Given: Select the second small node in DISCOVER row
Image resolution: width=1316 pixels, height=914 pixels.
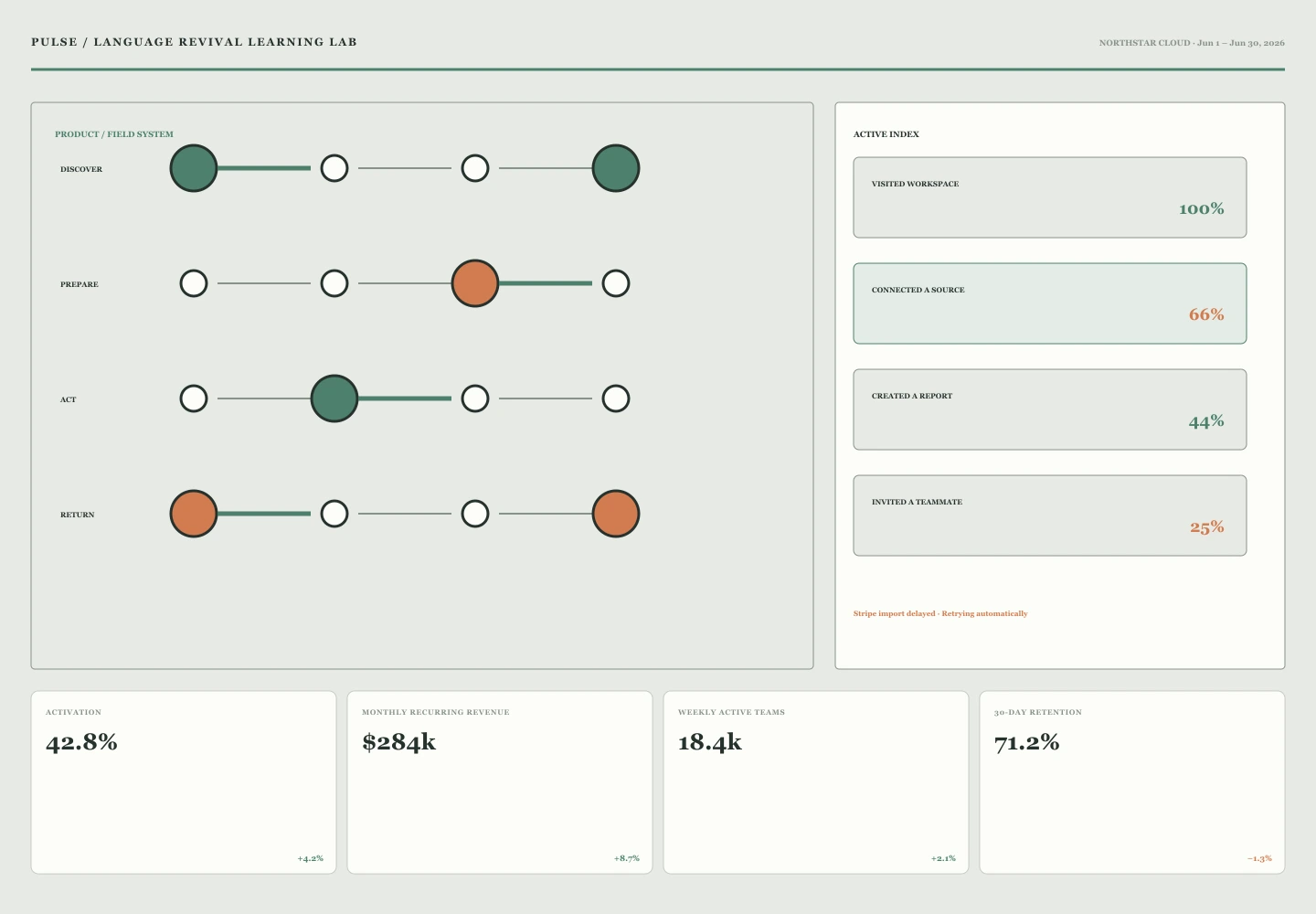Looking at the screenshot, I should click(334, 168).
